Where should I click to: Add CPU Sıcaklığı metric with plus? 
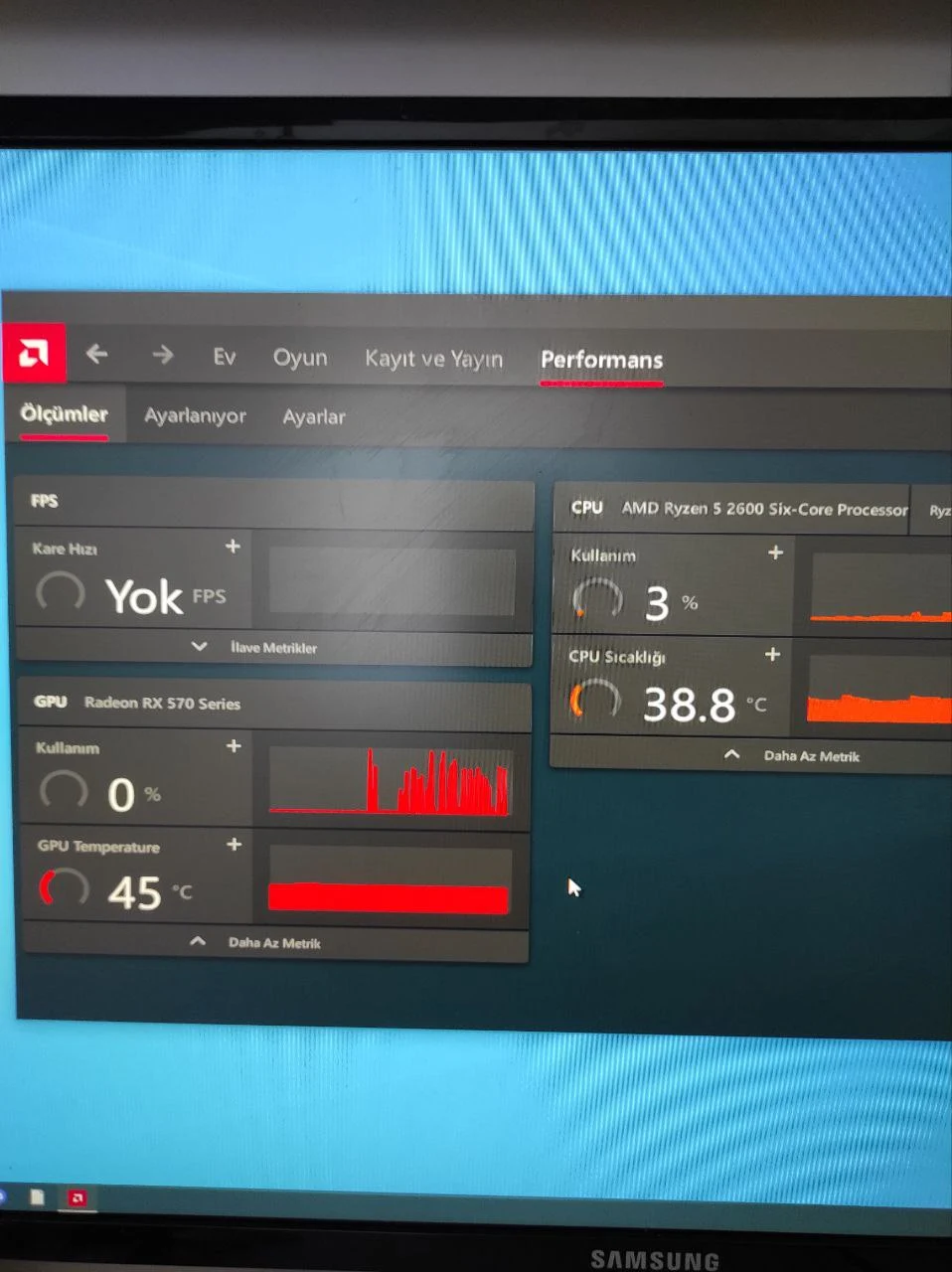(x=772, y=654)
